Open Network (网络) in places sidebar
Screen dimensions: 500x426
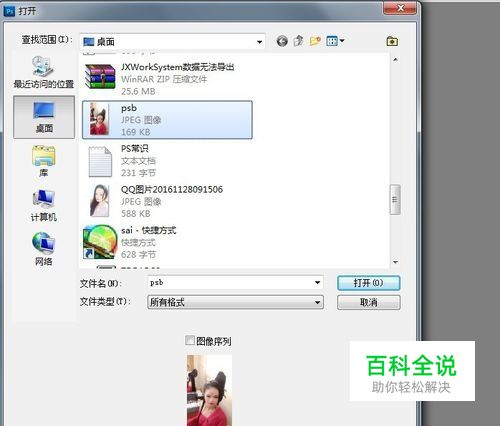click(44, 249)
